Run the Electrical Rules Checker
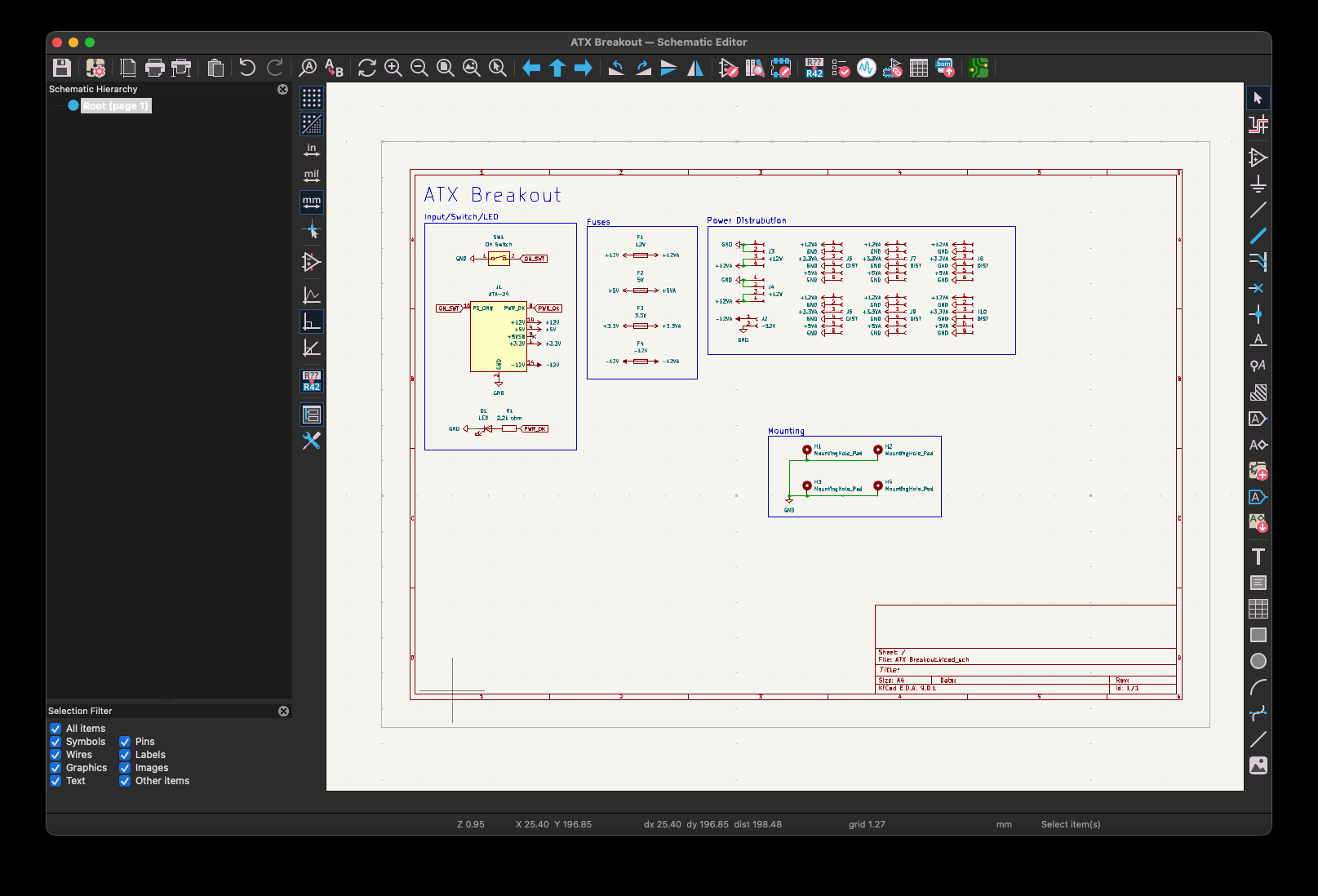 [x=840, y=69]
